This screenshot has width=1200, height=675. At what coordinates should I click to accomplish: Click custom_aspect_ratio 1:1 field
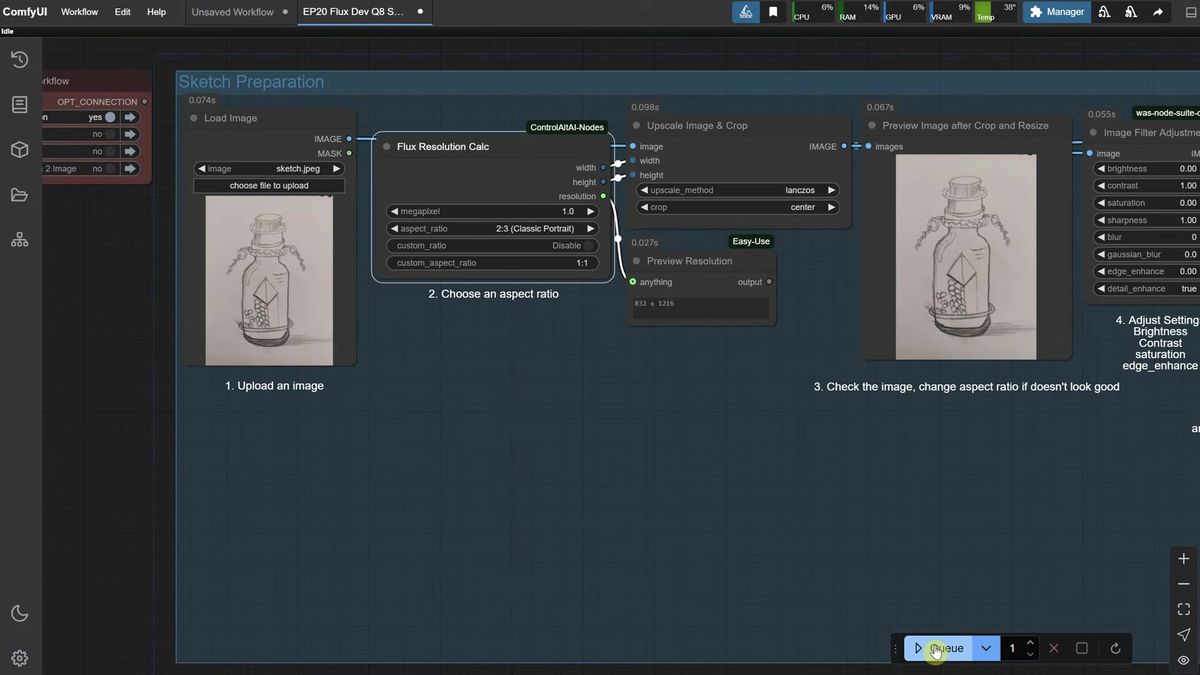[492, 263]
